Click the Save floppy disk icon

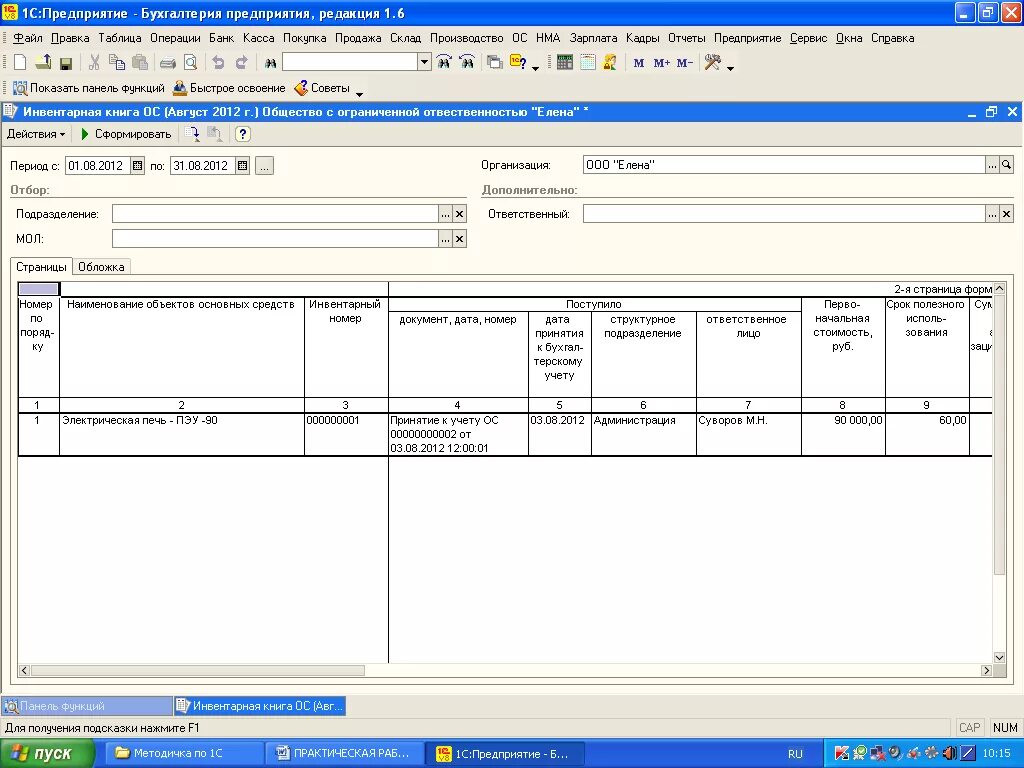65,63
